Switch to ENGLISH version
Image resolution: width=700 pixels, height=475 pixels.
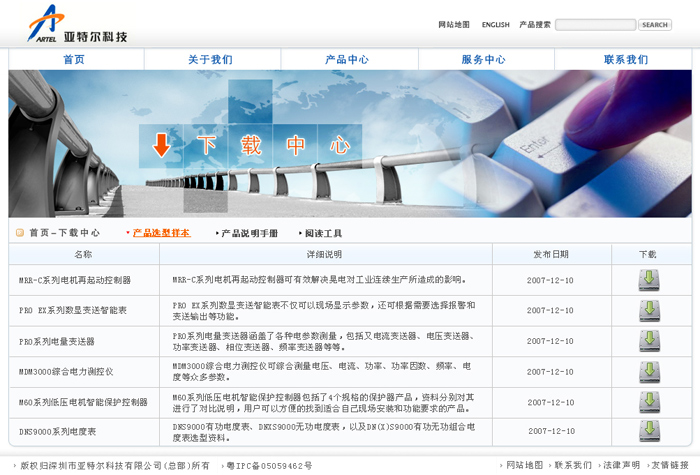tap(496, 25)
